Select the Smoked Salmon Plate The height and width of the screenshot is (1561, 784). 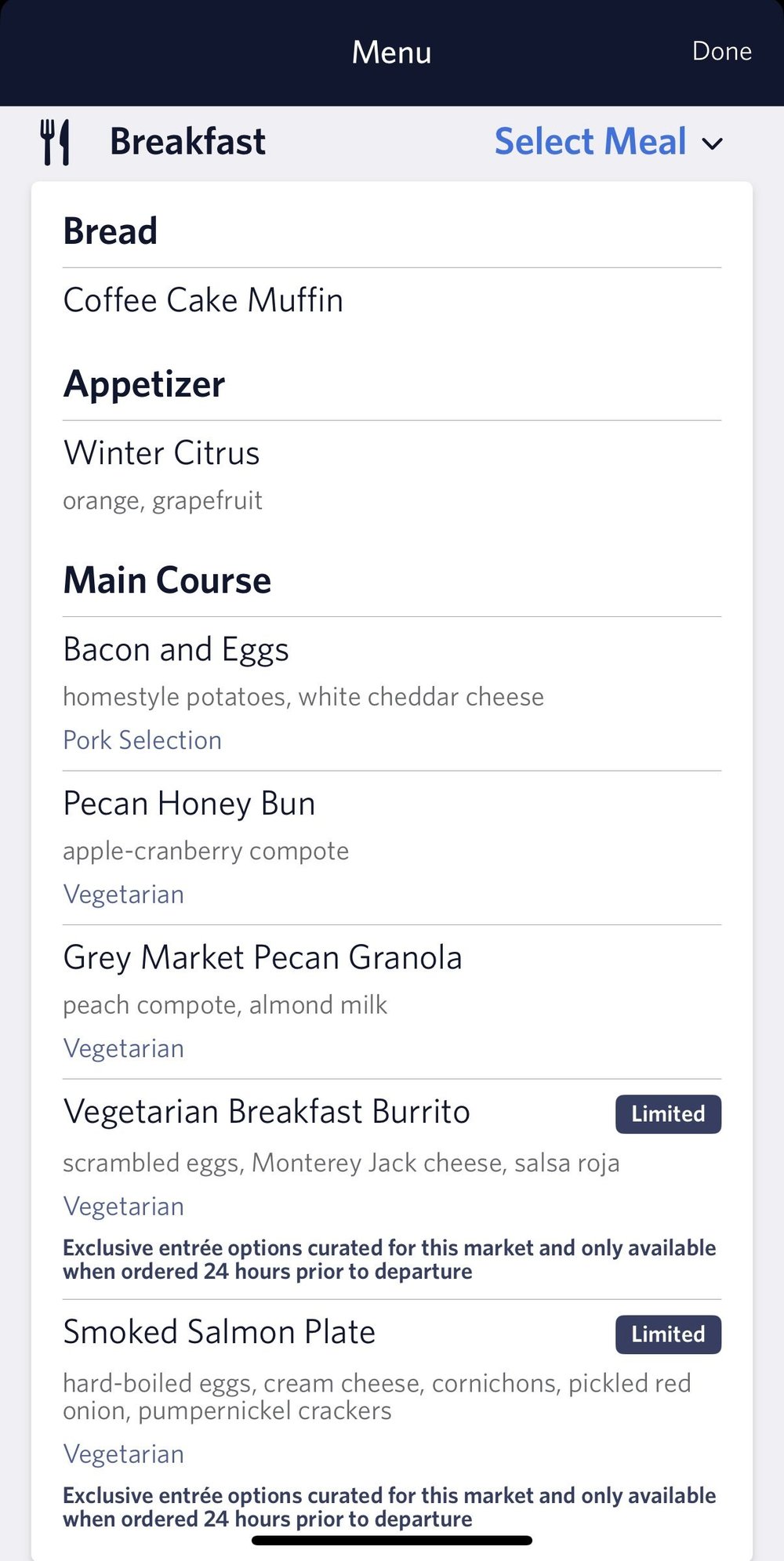(220, 1332)
